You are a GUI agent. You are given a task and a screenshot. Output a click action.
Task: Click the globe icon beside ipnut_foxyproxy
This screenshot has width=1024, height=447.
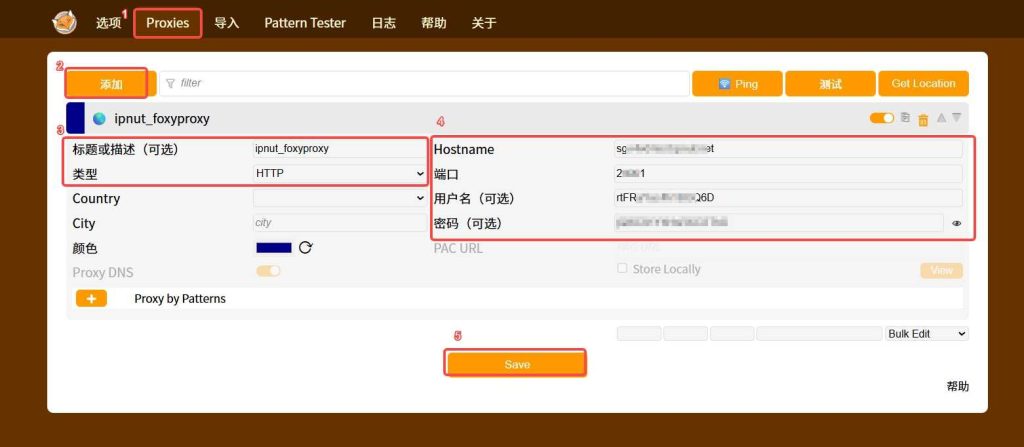click(99, 119)
